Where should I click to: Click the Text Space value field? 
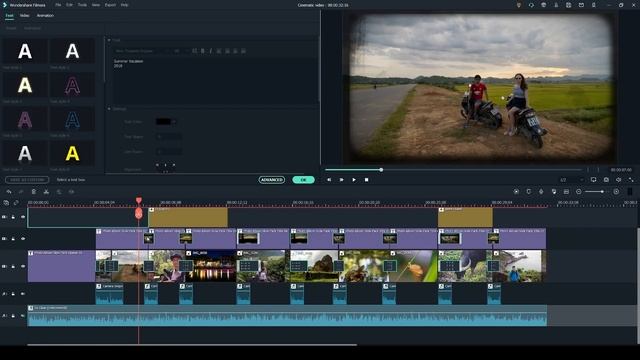[x=169, y=137]
